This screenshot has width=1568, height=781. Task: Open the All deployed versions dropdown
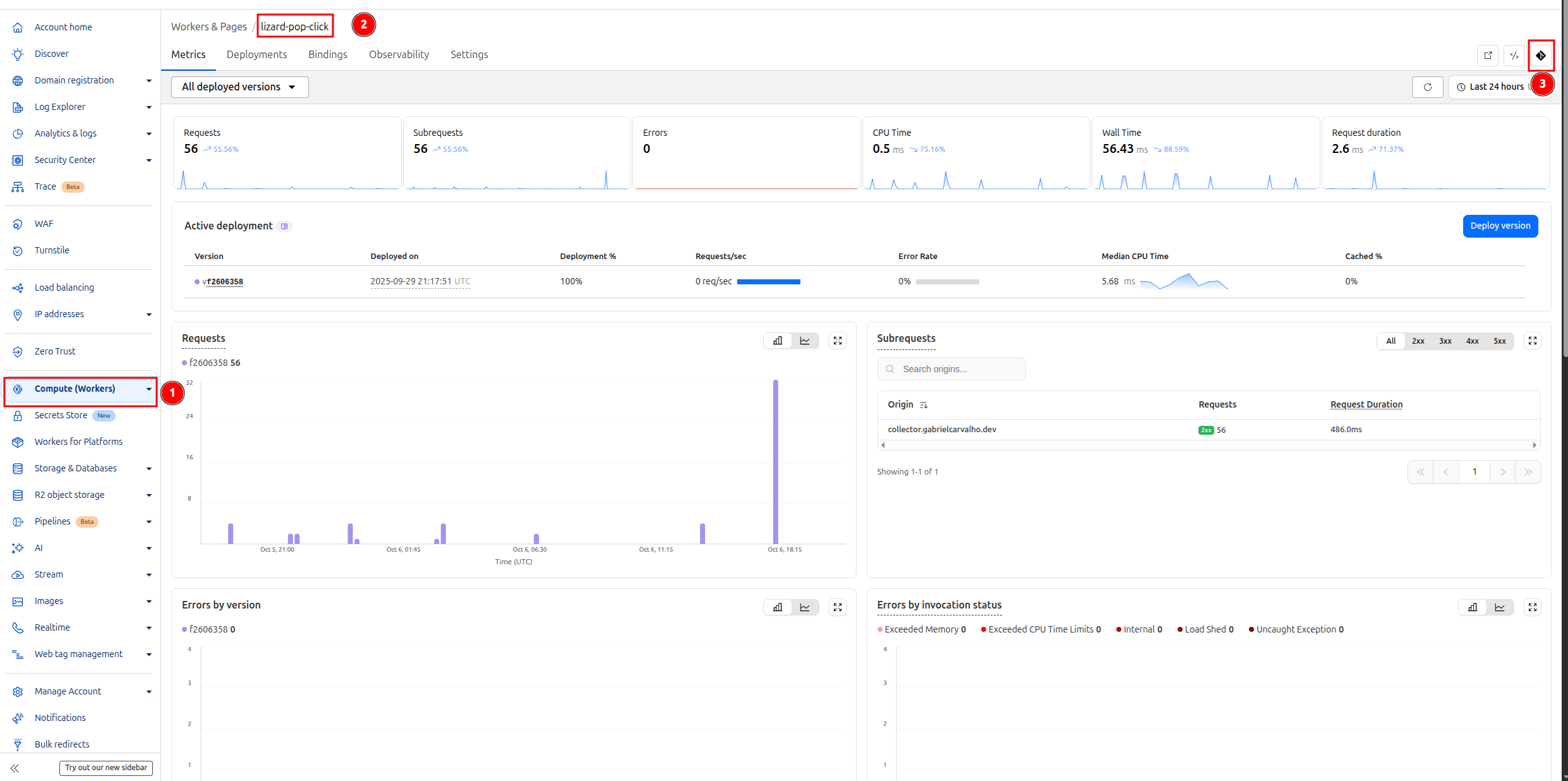pyautogui.click(x=239, y=87)
